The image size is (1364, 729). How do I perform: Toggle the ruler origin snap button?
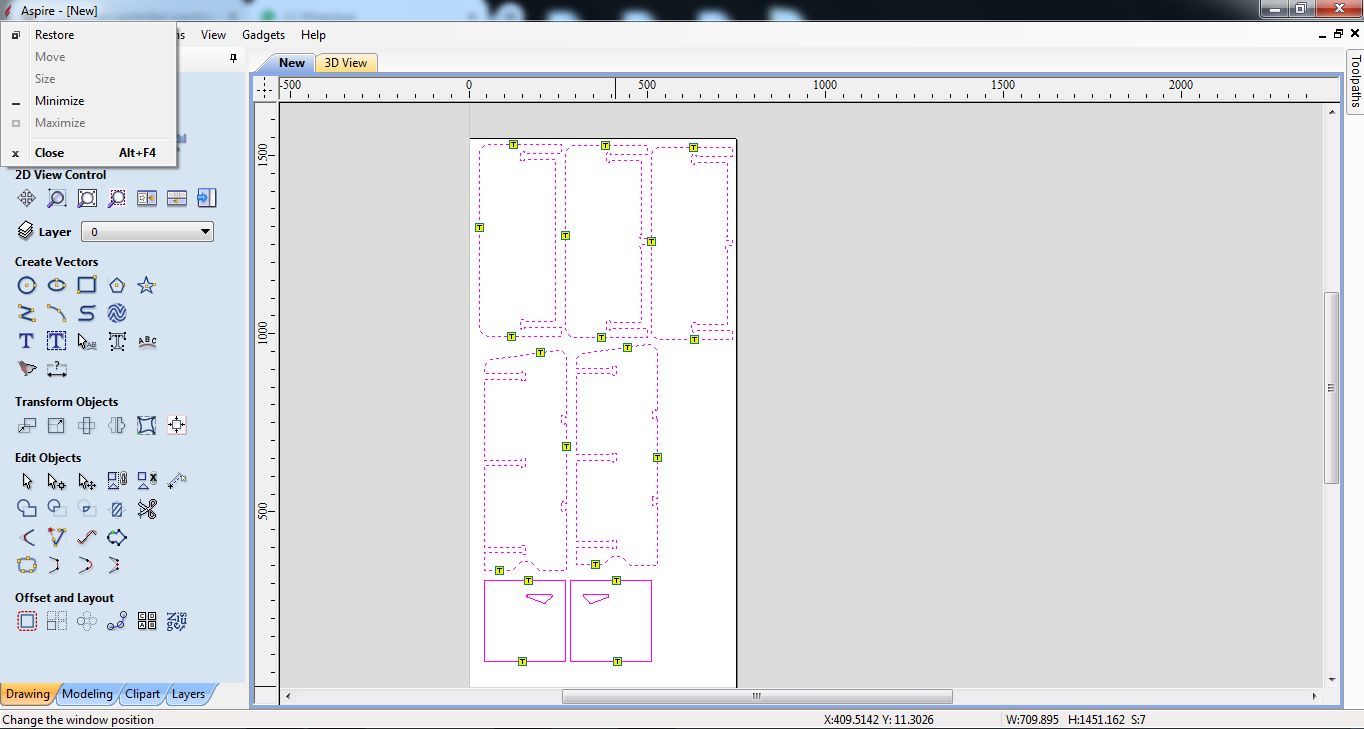pyautogui.click(x=264, y=89)
